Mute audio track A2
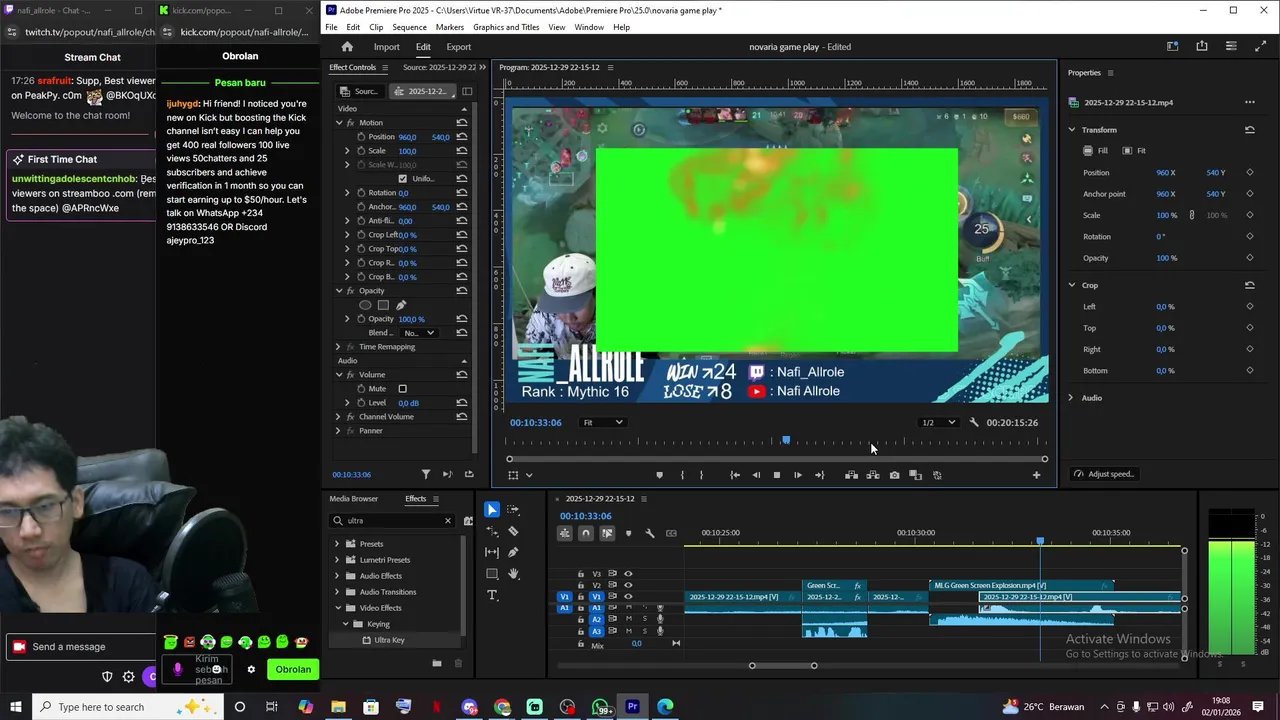This screenshot has width=1280, height=720. point(628,619)
